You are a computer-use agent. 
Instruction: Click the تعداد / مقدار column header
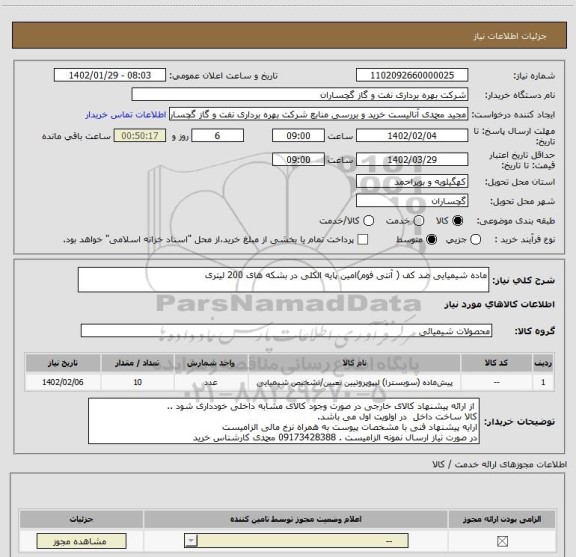(137, 363)
